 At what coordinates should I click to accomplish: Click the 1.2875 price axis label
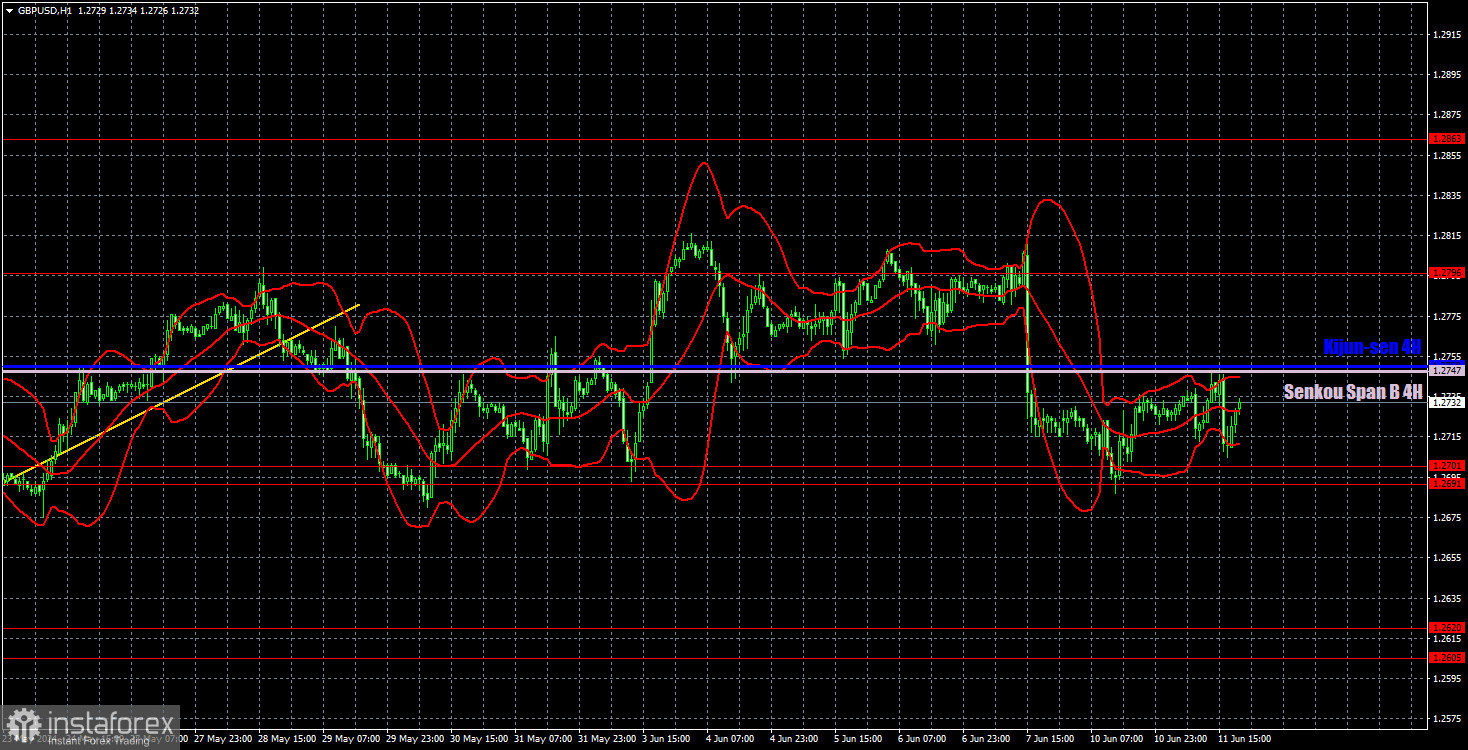(x=1447, y=115)
